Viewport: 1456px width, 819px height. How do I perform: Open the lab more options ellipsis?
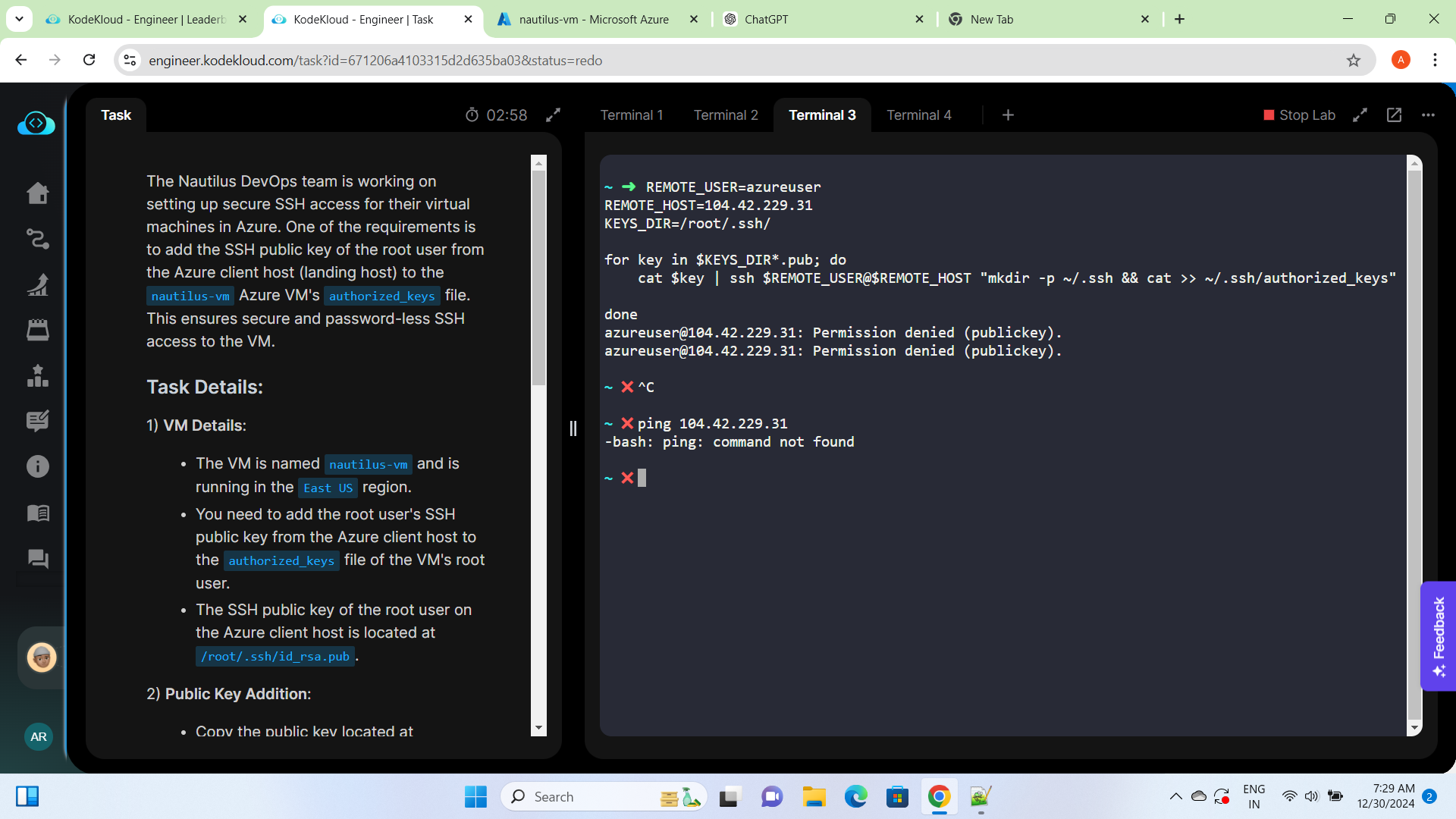pyautogui.click(x=1428, y=115)
